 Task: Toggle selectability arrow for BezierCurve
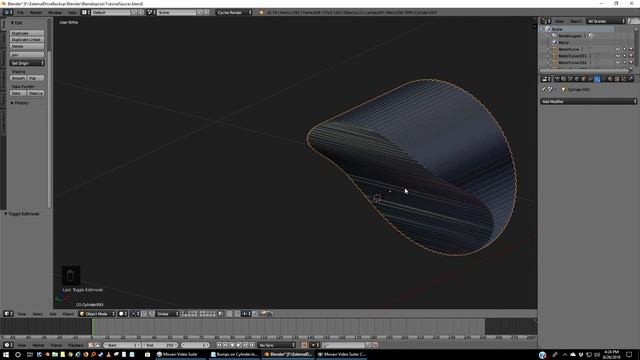pos(624,49)
